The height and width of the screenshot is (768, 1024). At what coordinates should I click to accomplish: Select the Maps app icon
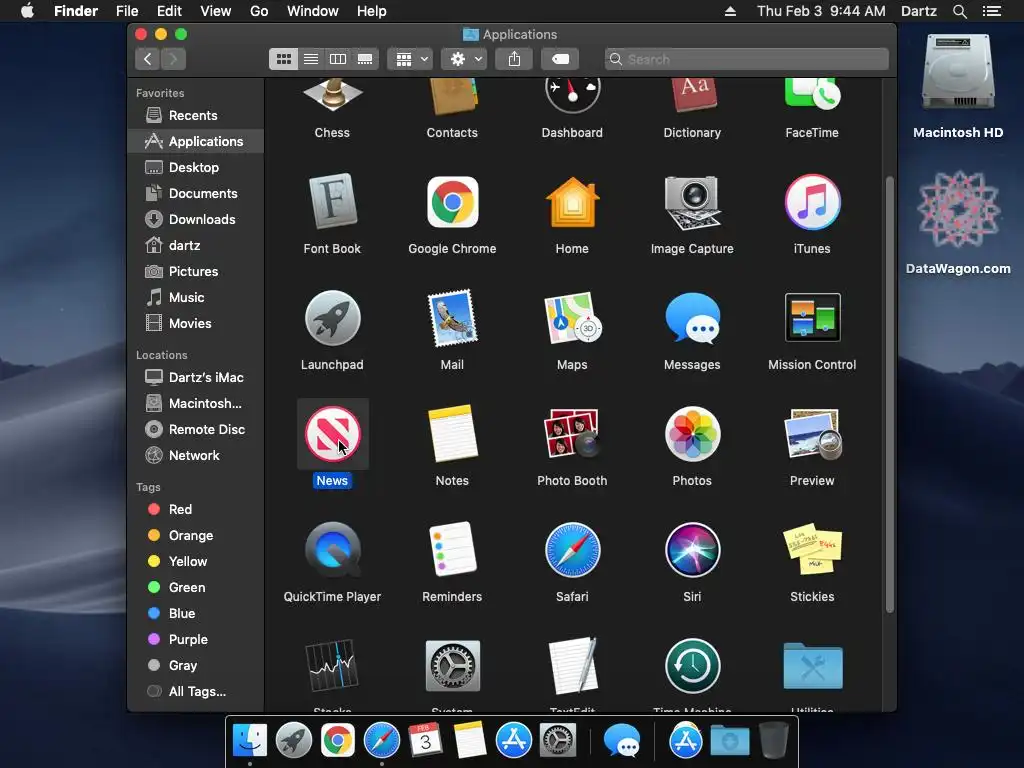[x=572, y=318]
